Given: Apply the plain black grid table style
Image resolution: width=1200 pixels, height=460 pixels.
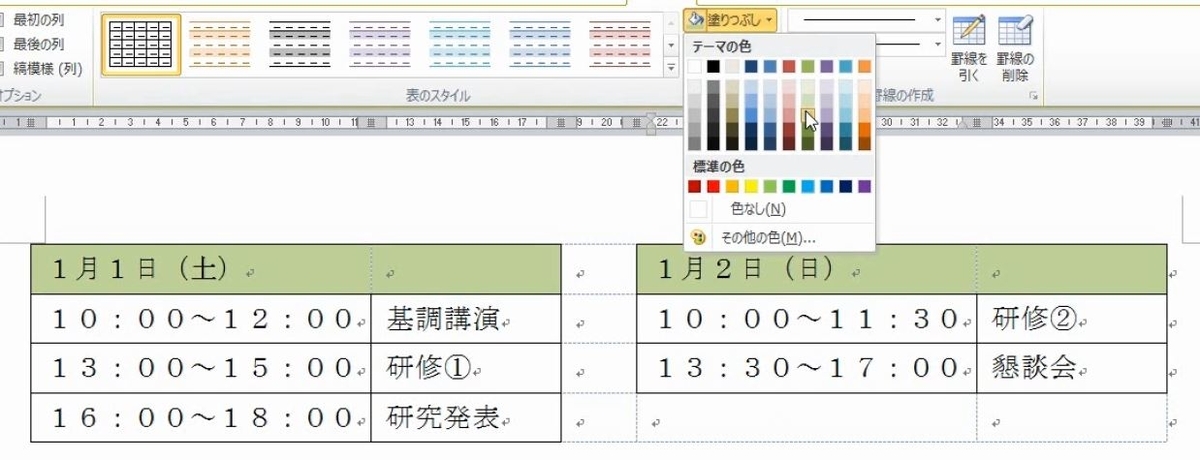Looking at the screenshot, I should tap(141, 45).
